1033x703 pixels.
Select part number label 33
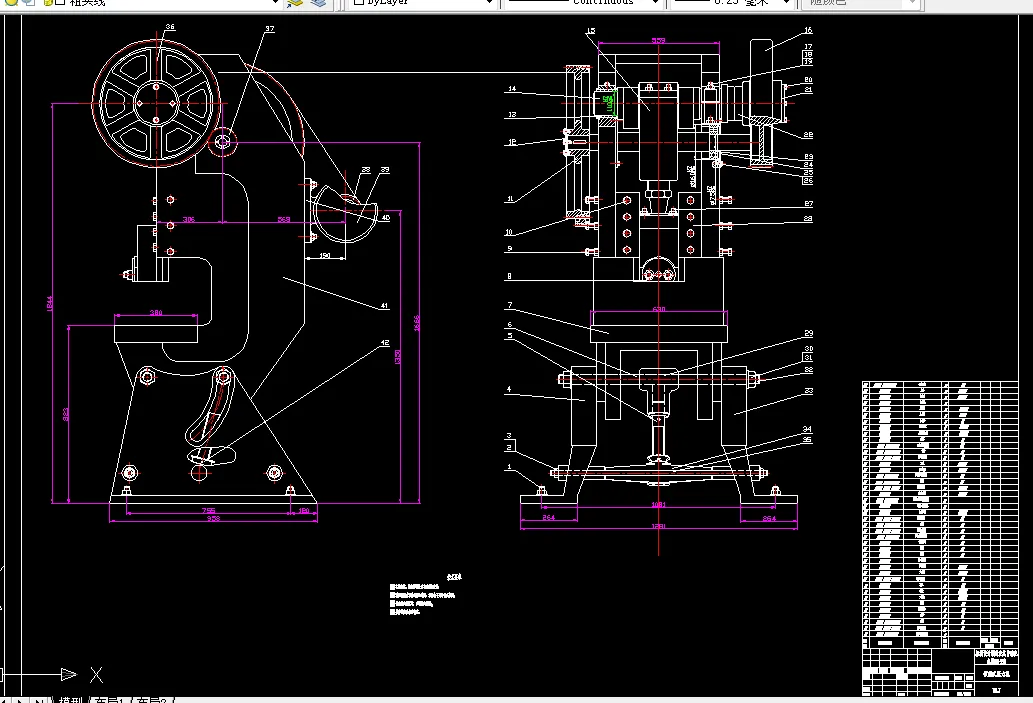pyautogui.click(x=808, y=391)
